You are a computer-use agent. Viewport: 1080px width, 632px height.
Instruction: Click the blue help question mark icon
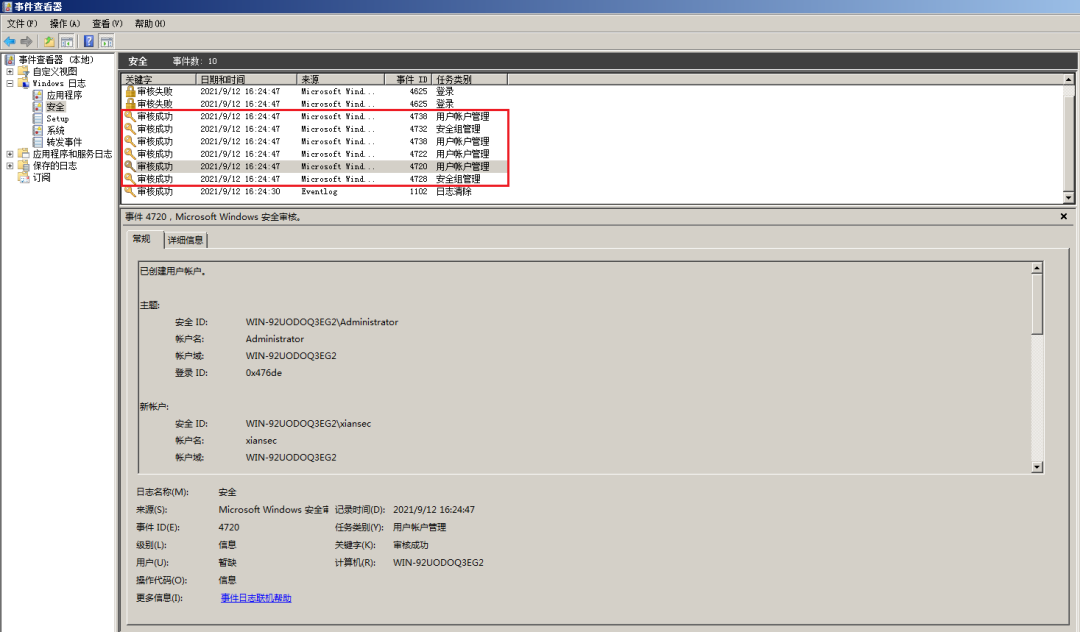click(89, 41)
